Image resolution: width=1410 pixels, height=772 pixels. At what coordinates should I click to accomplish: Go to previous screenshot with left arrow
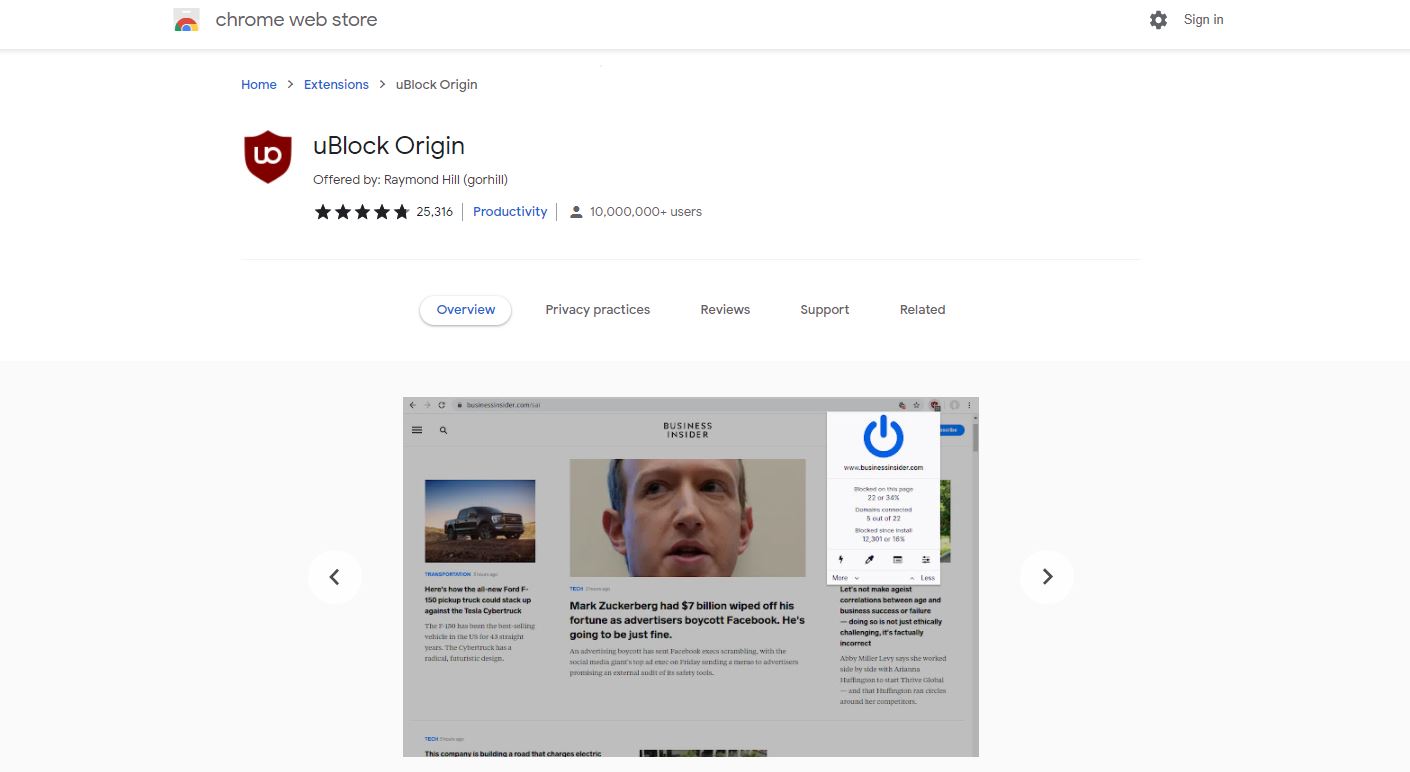click(x=335, y=577)
